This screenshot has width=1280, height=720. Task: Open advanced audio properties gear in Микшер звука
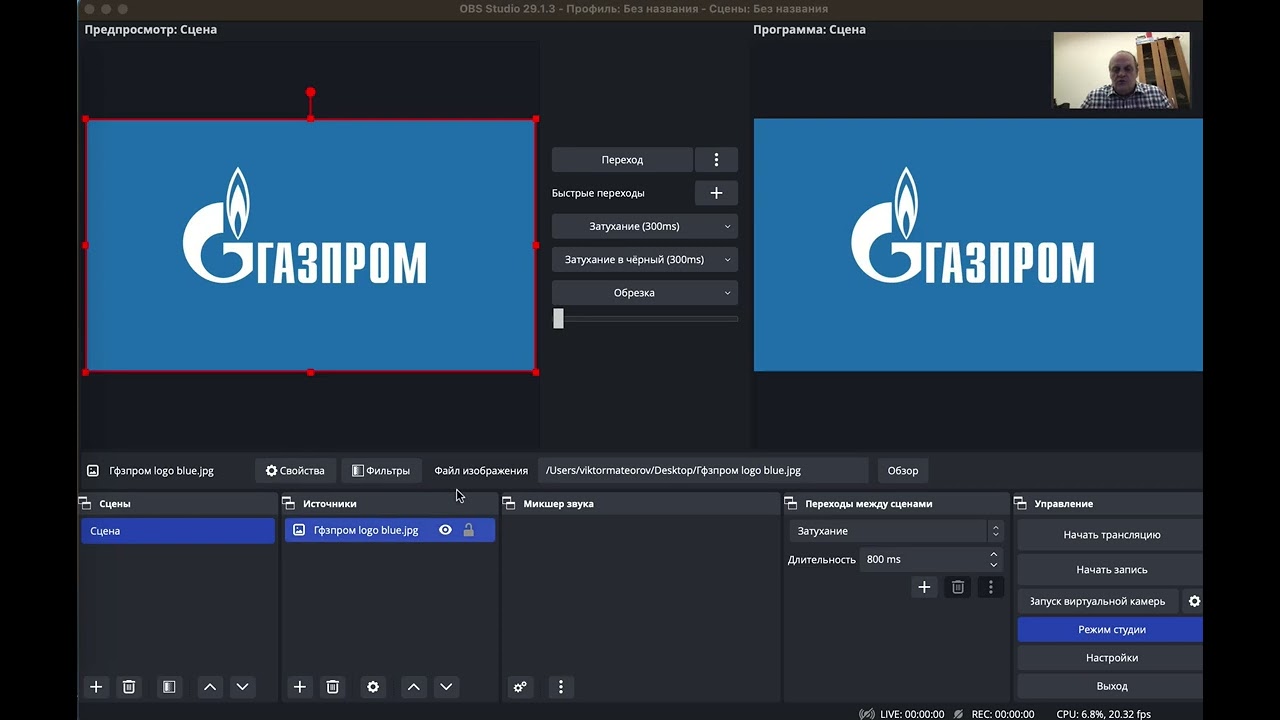coord(520,687)
